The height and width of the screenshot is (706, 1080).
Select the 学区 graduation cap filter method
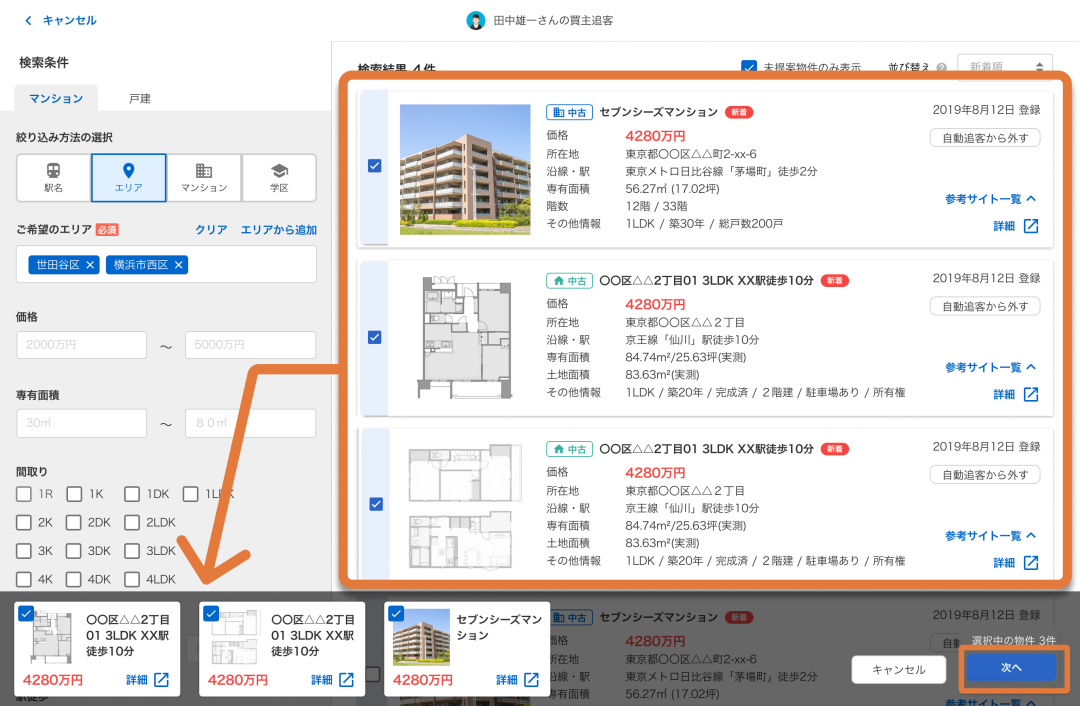tap(279, 178)
